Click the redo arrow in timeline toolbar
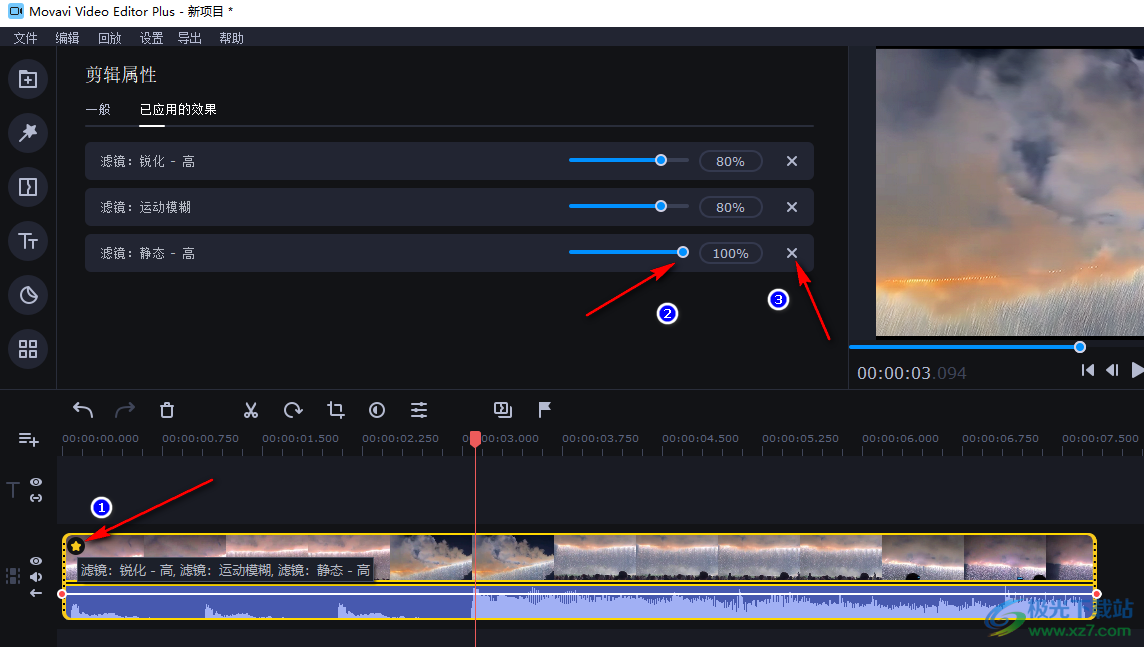 pyautogui.click(x=125, y=410)
